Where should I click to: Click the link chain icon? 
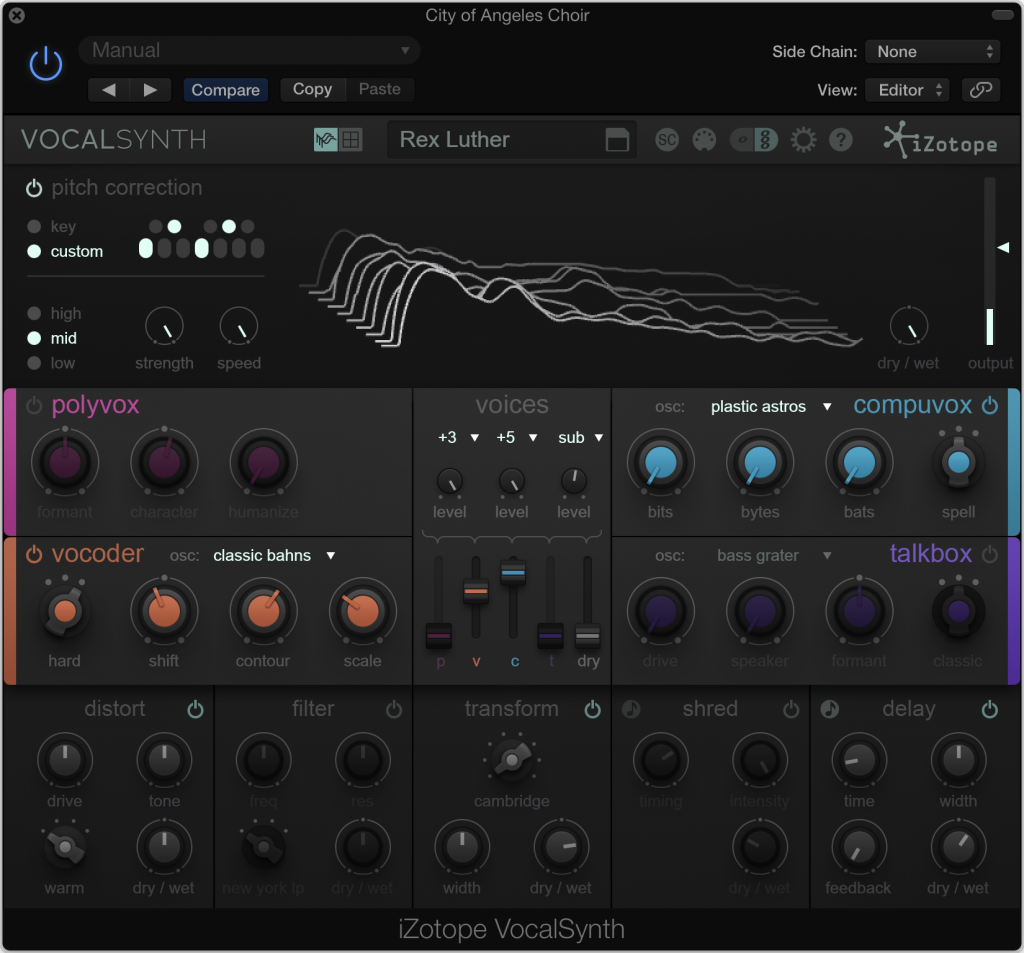[x=981, y=90]
